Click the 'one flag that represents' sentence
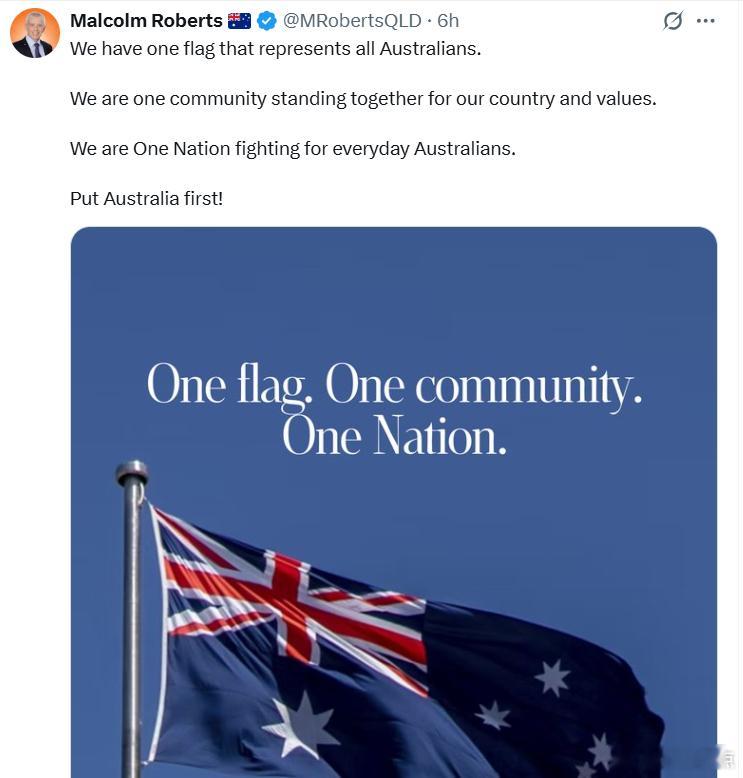The height and width of the screenshot is (778, 743). point(275,49)
